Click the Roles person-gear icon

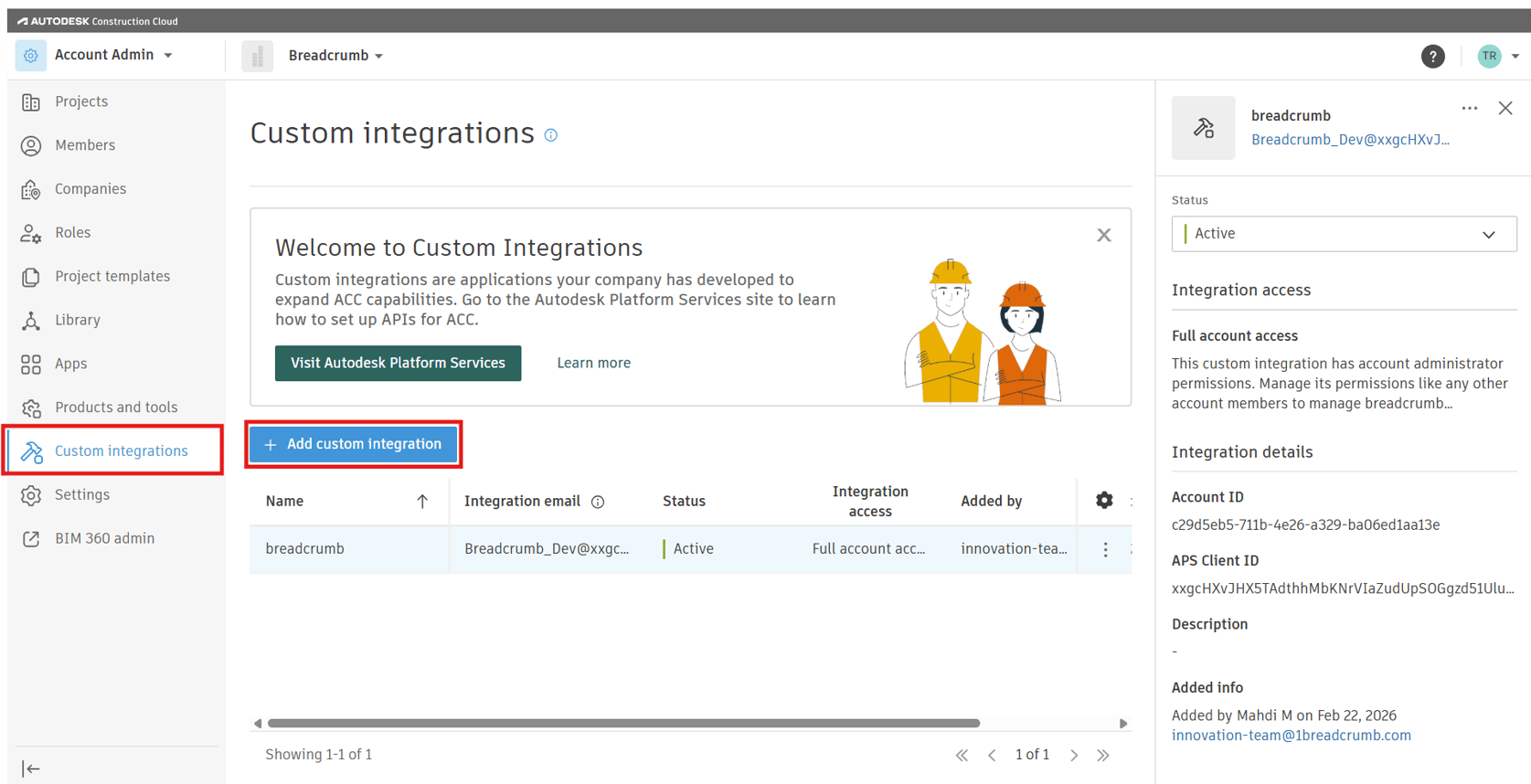pos(31,233)
